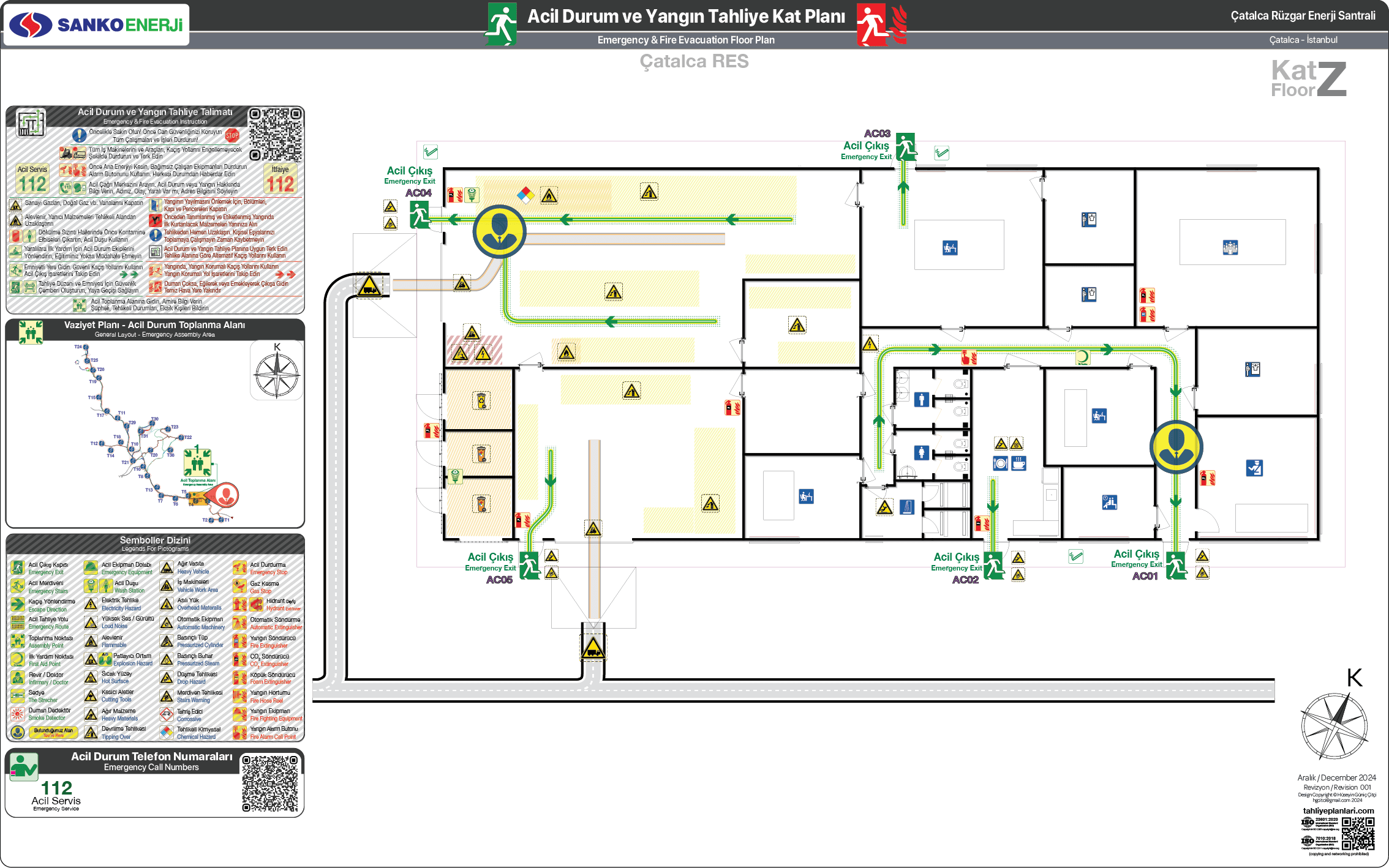This screenshot has width=1389, height=868.
Task: Click the red location pin on site map
Action: [225, 495]
